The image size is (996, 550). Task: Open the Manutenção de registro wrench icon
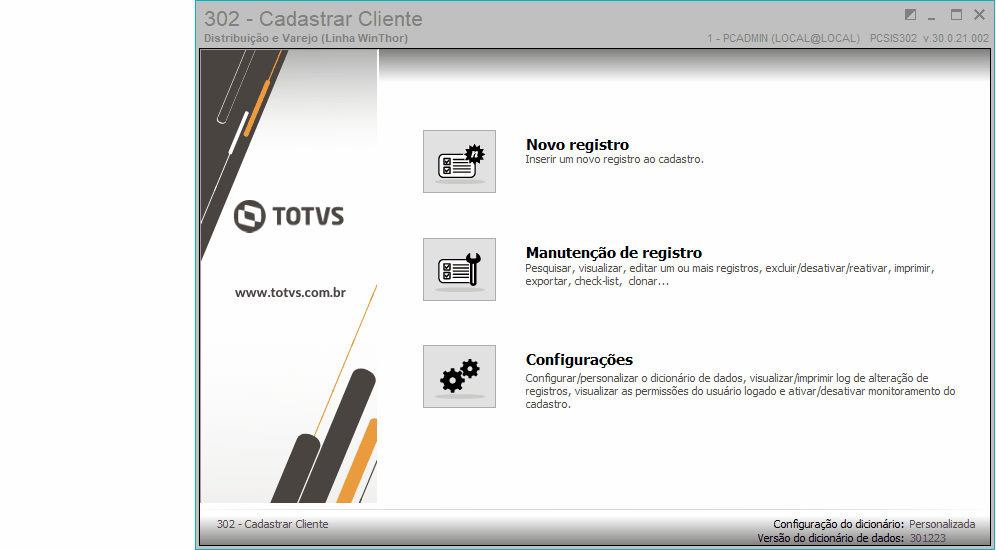click(459, 269)
